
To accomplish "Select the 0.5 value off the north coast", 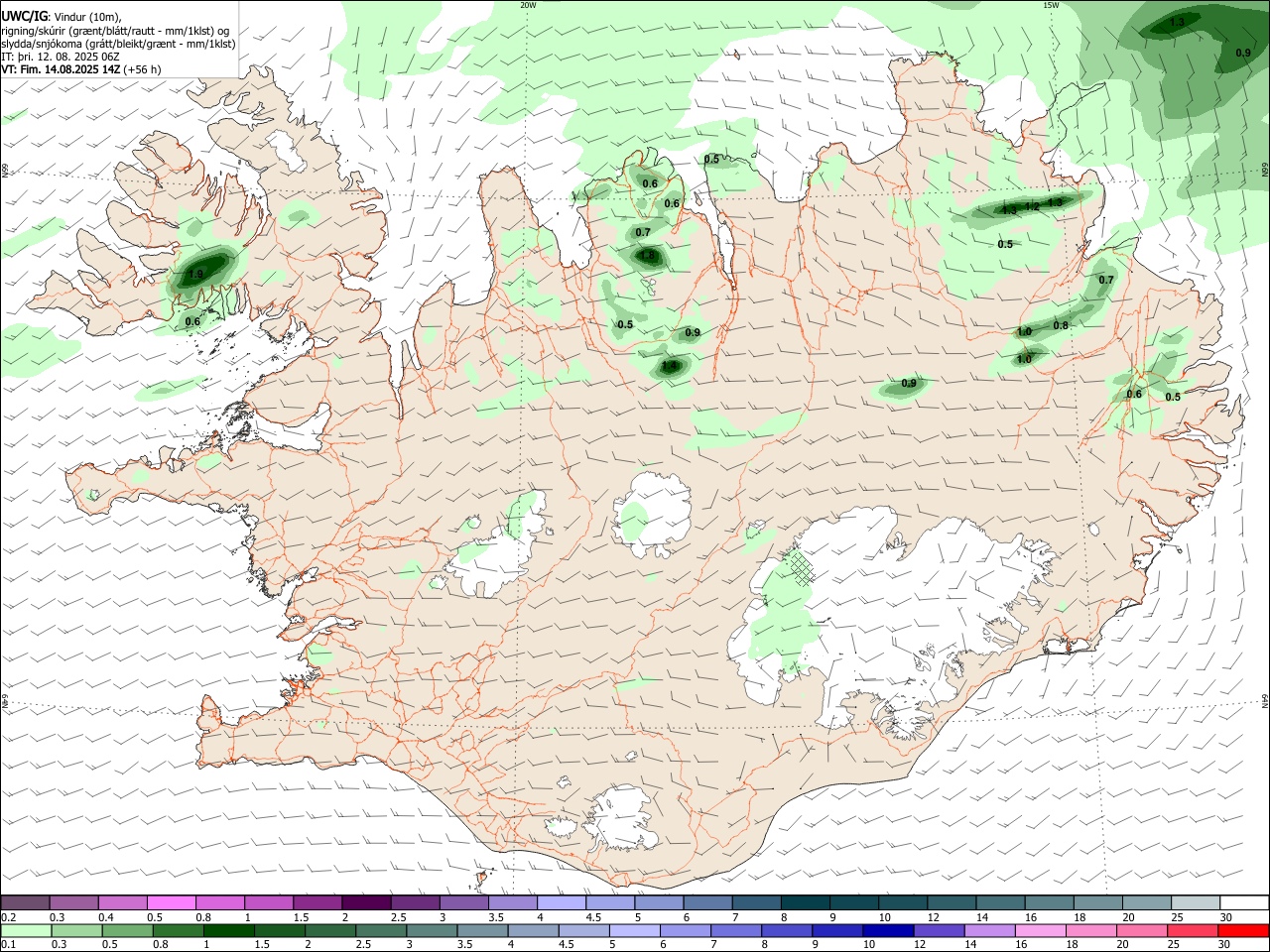I will tap(711, 160).
